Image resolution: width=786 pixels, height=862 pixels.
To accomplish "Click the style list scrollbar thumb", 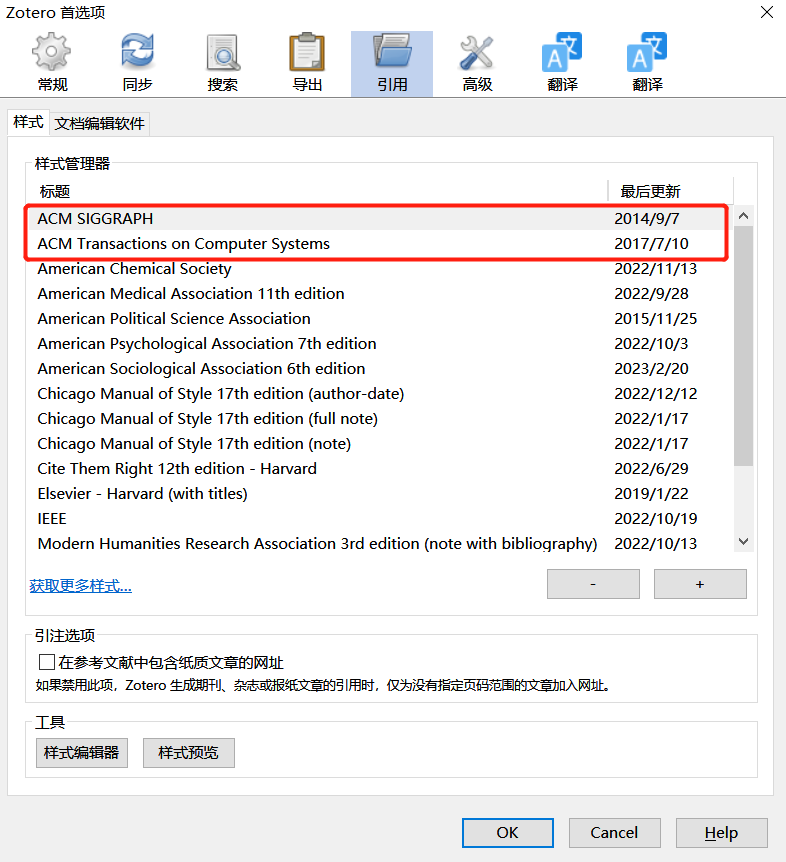I will pos(744,346).
